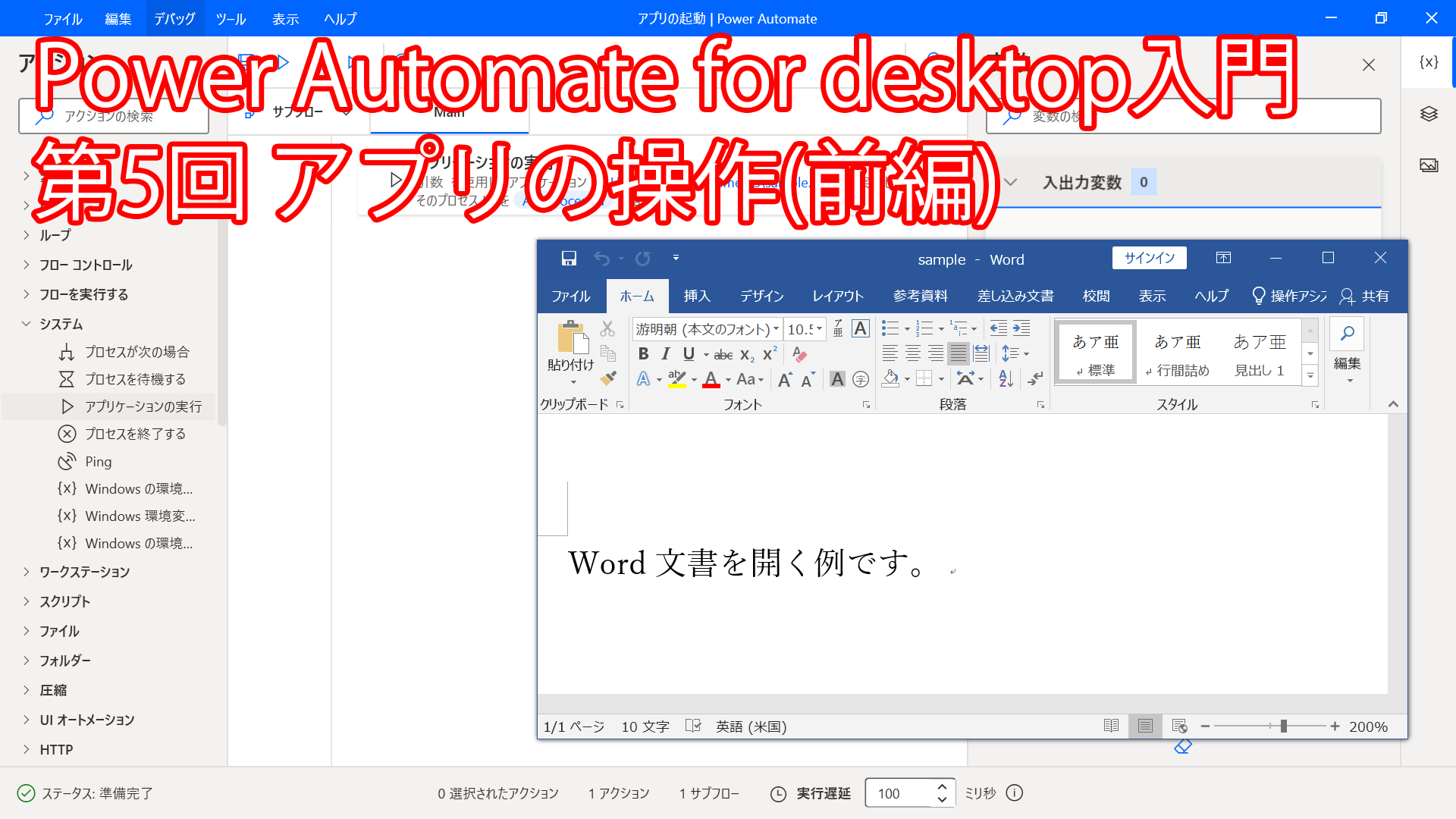Collapse the システム action group
Image resolution: width=1456 pixels, height=819 pixels.
click(x=26, y=324)
